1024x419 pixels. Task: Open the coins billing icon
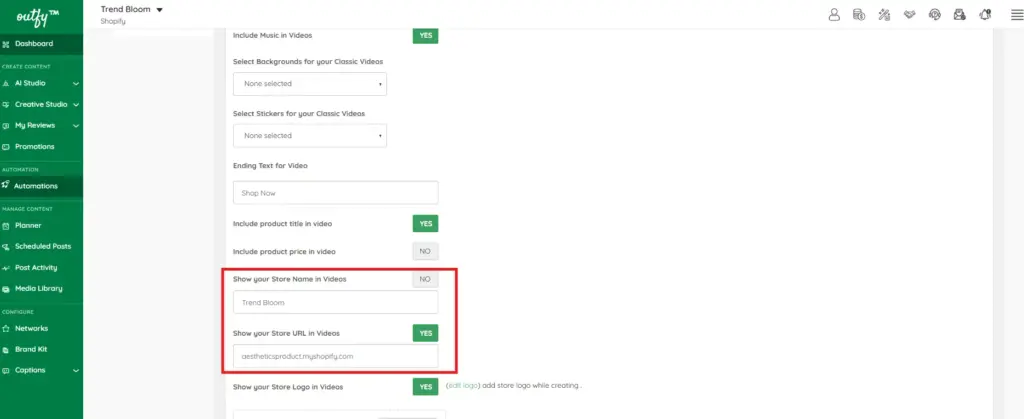coord(859,14)
